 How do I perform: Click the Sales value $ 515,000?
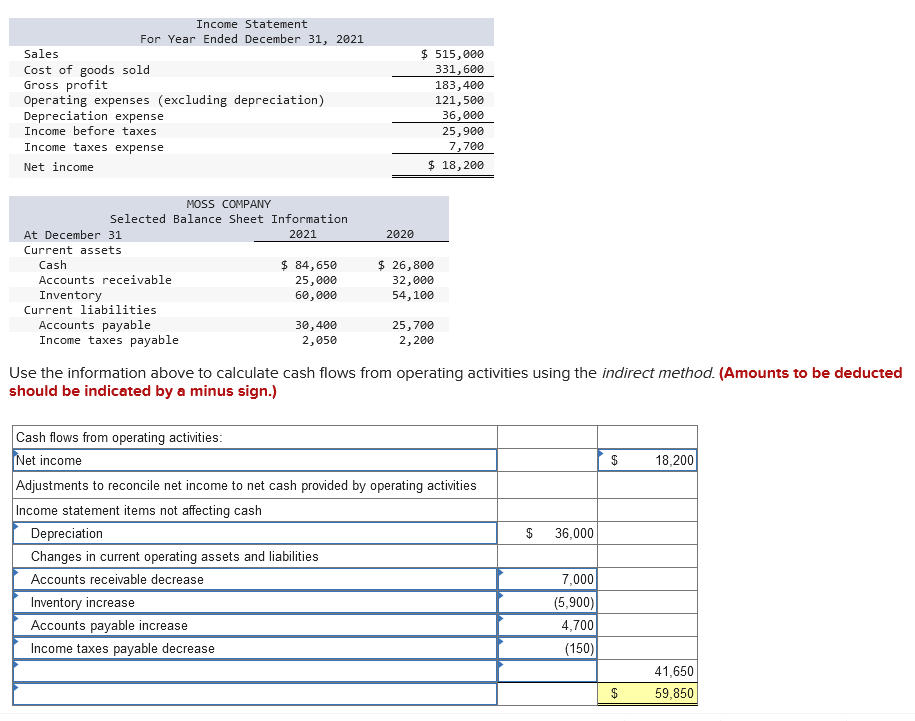(452, 54)
